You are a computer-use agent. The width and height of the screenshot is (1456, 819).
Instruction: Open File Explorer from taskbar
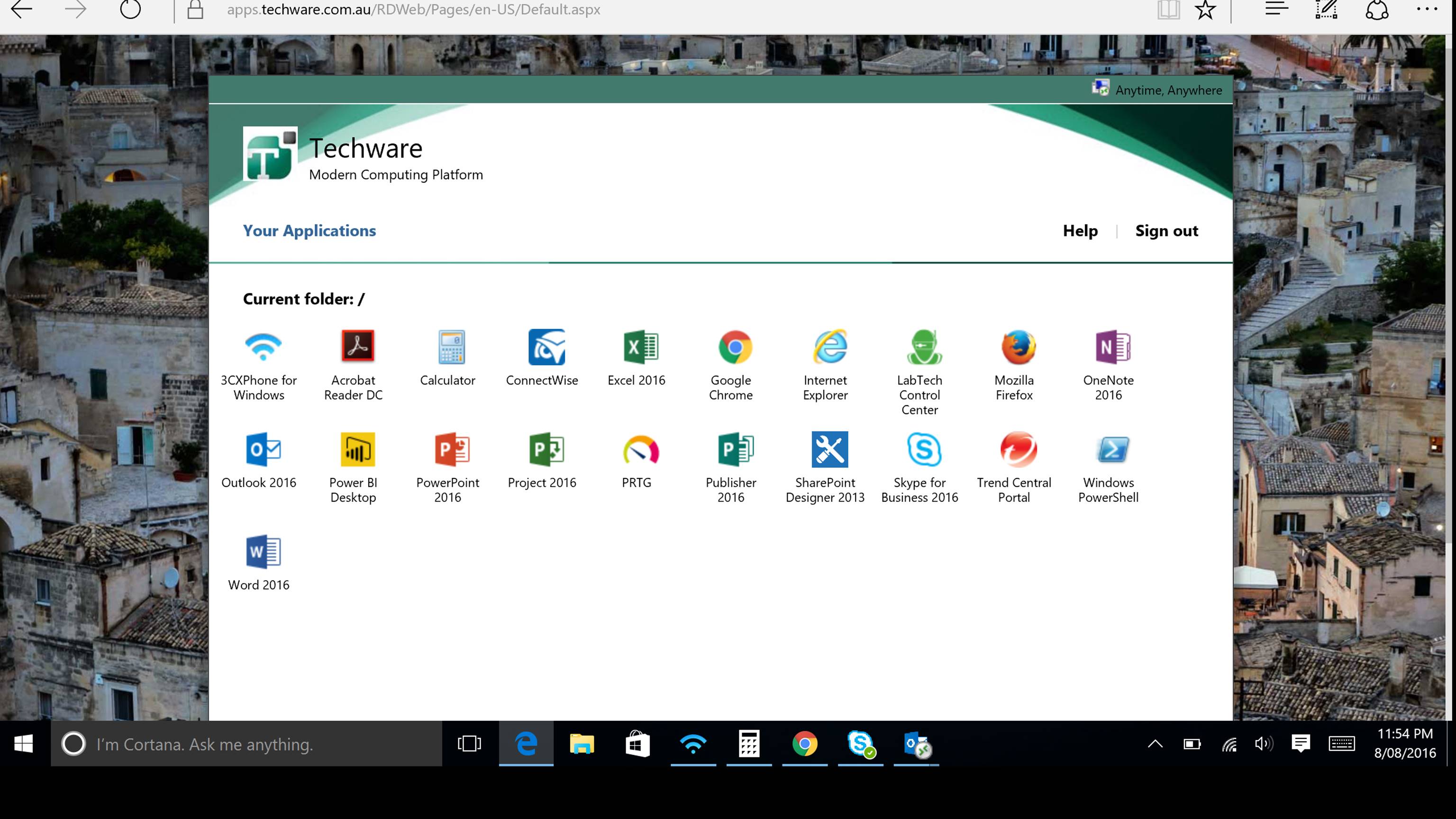click(x=582, y=744)
